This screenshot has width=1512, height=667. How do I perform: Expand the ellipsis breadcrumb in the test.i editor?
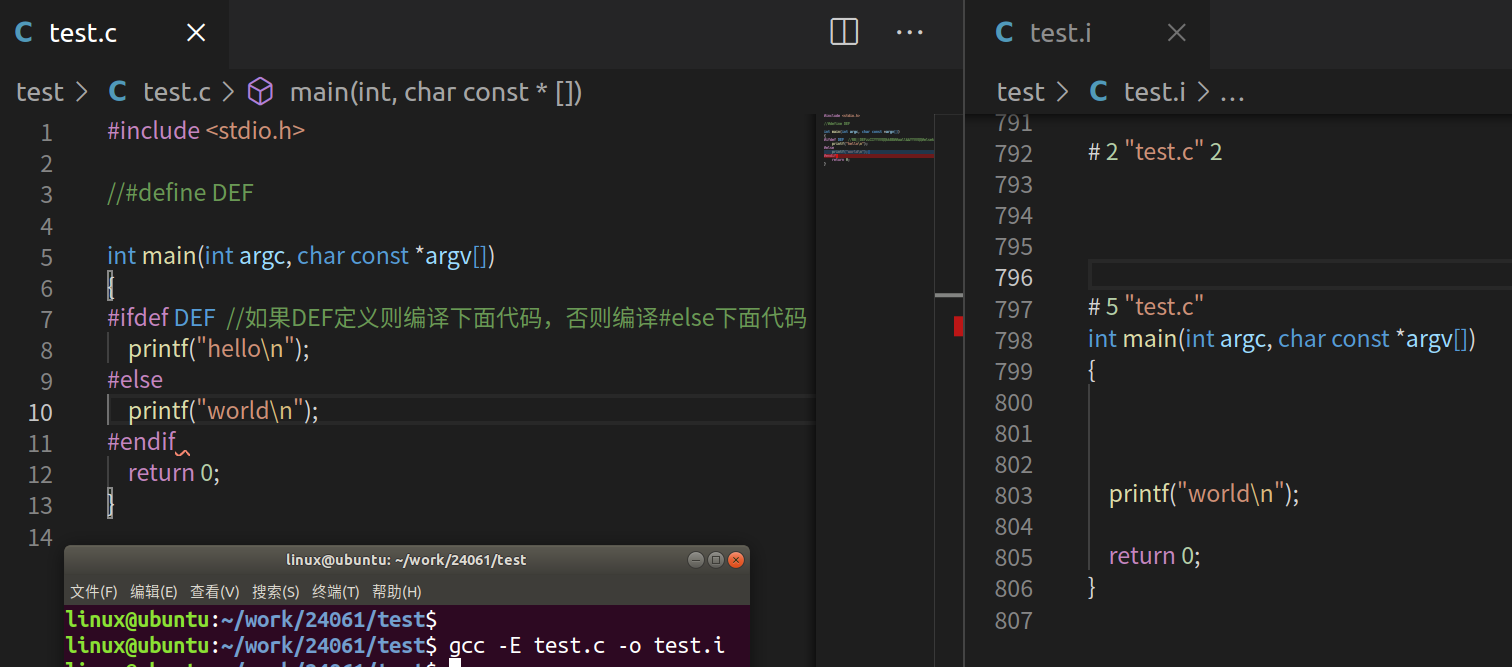point(1232,93)
